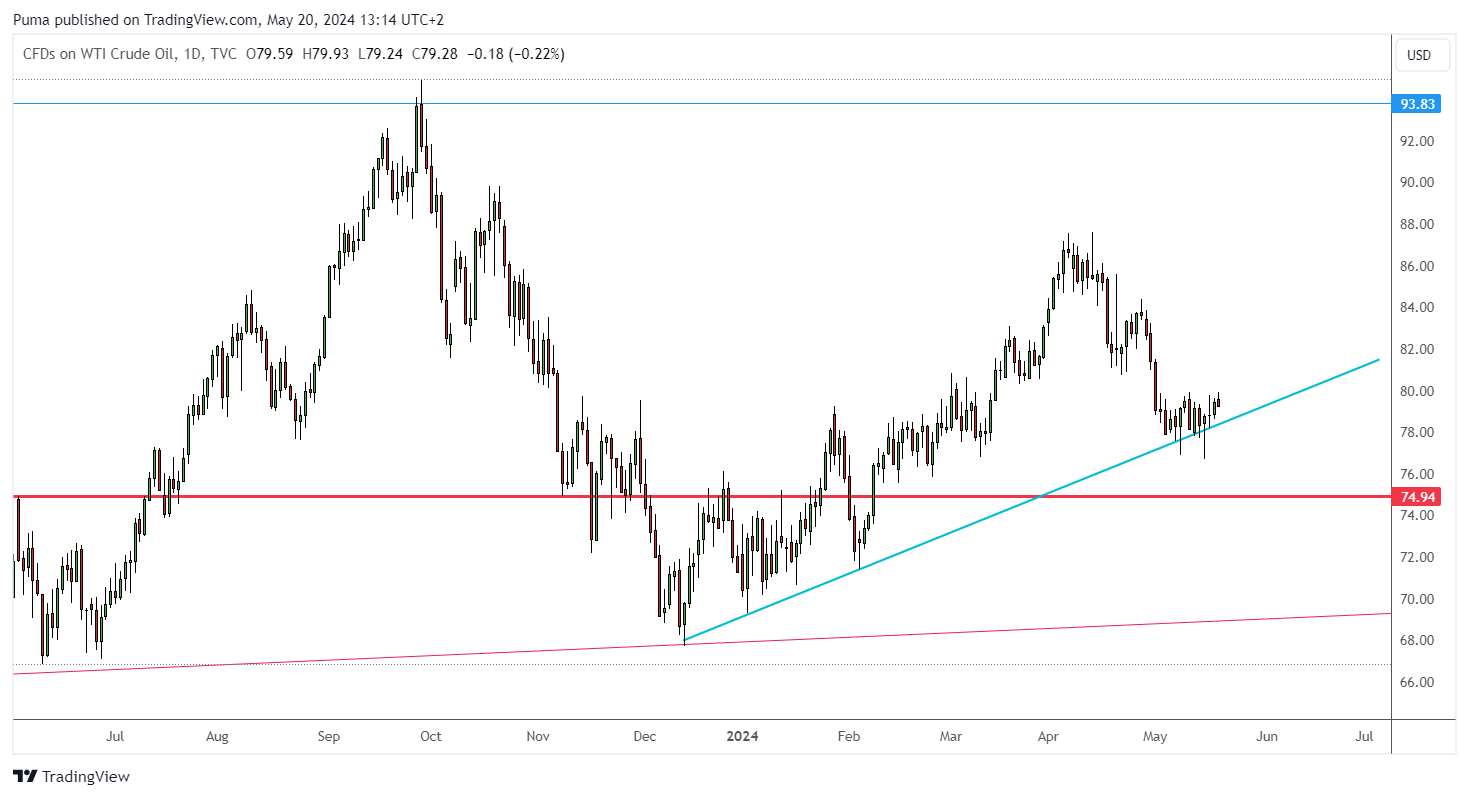The height and width of the screenshot is (798, 1469).
Task: Click the low value L79.24
Action: click(x=380, y=54)
